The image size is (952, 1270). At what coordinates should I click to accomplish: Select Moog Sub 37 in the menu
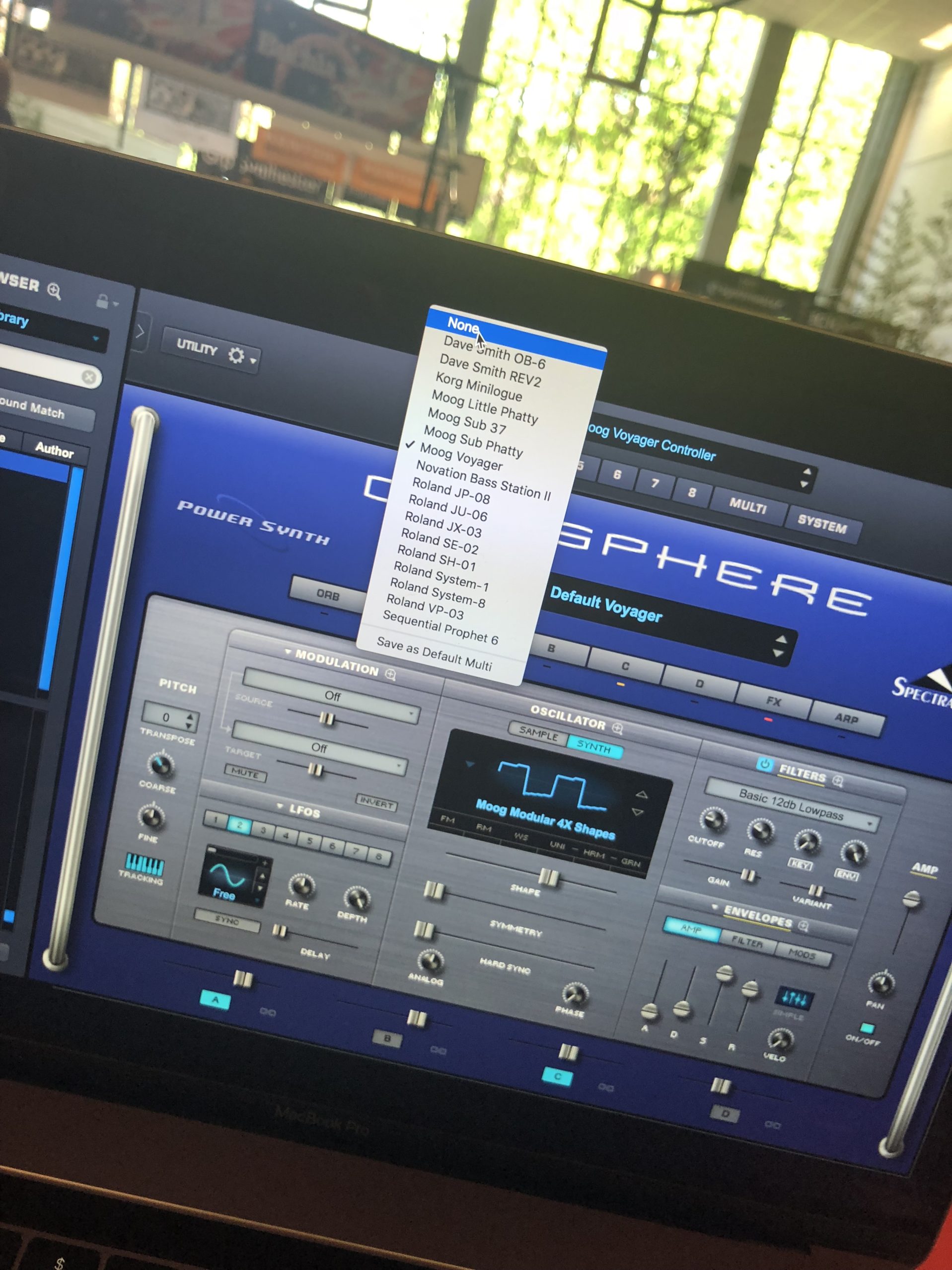(466, 421)
